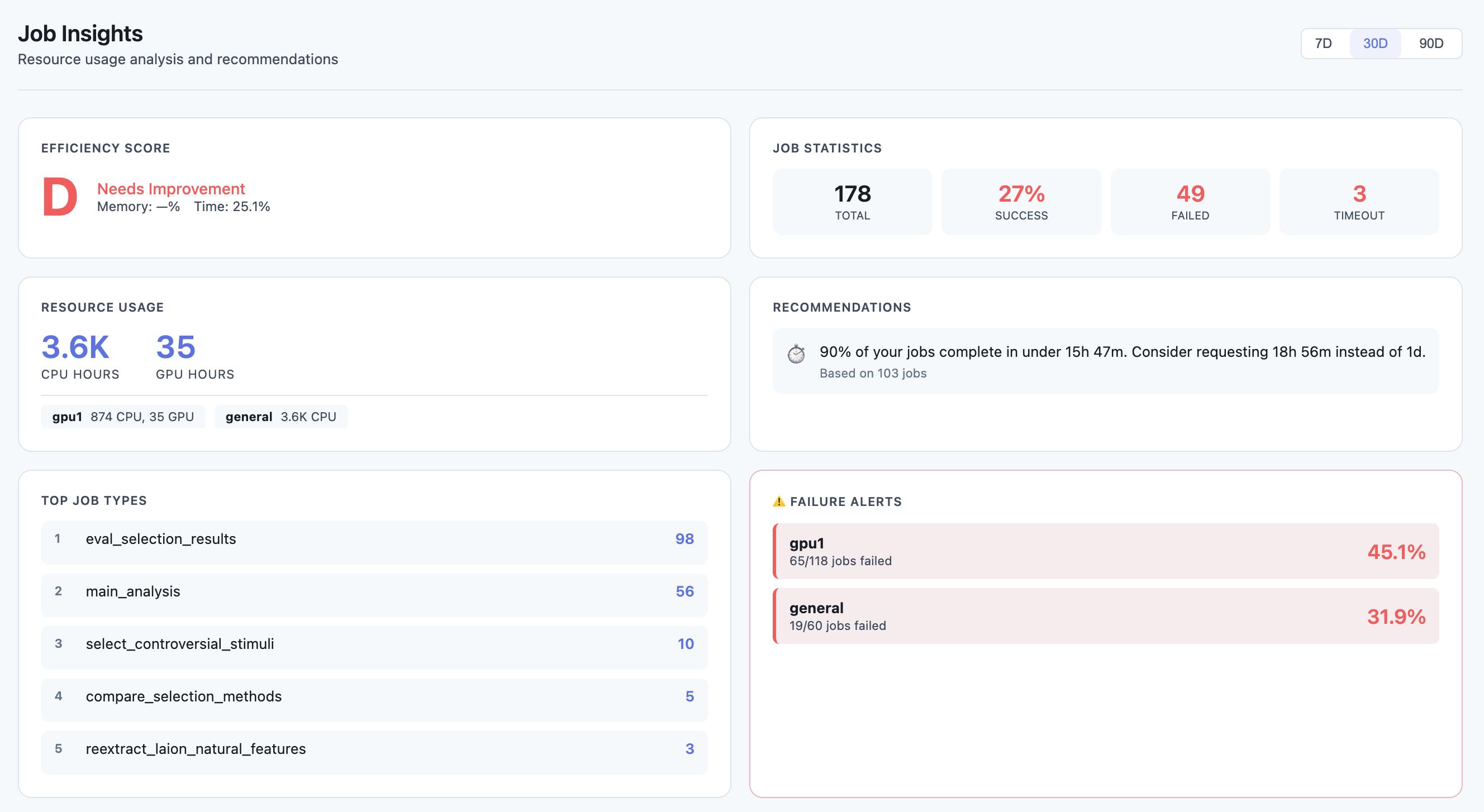
Task: Switch time range to 90D
Action: 1430,43
